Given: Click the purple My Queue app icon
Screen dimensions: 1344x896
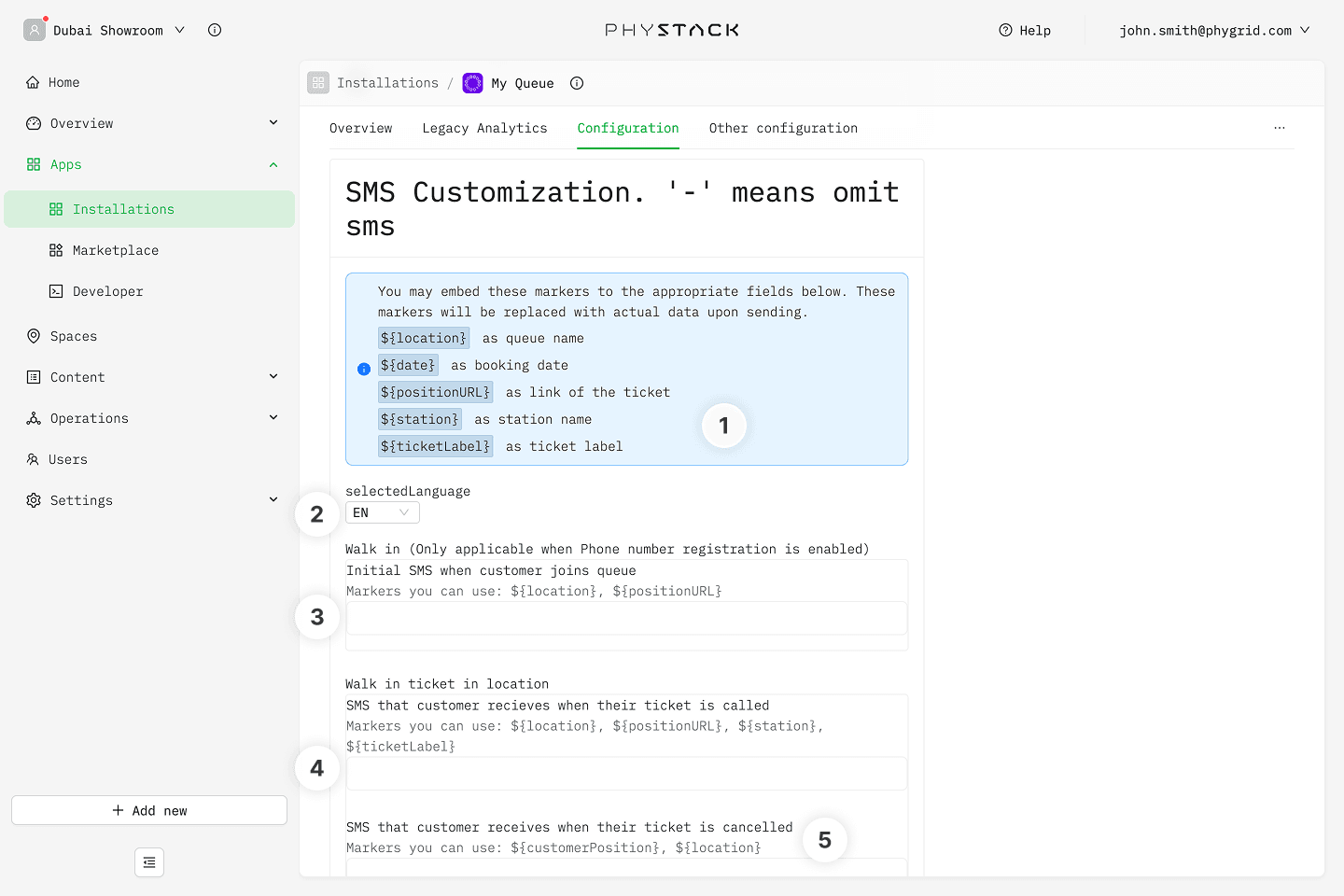Looking at the screenshot, I should point(473,83).
